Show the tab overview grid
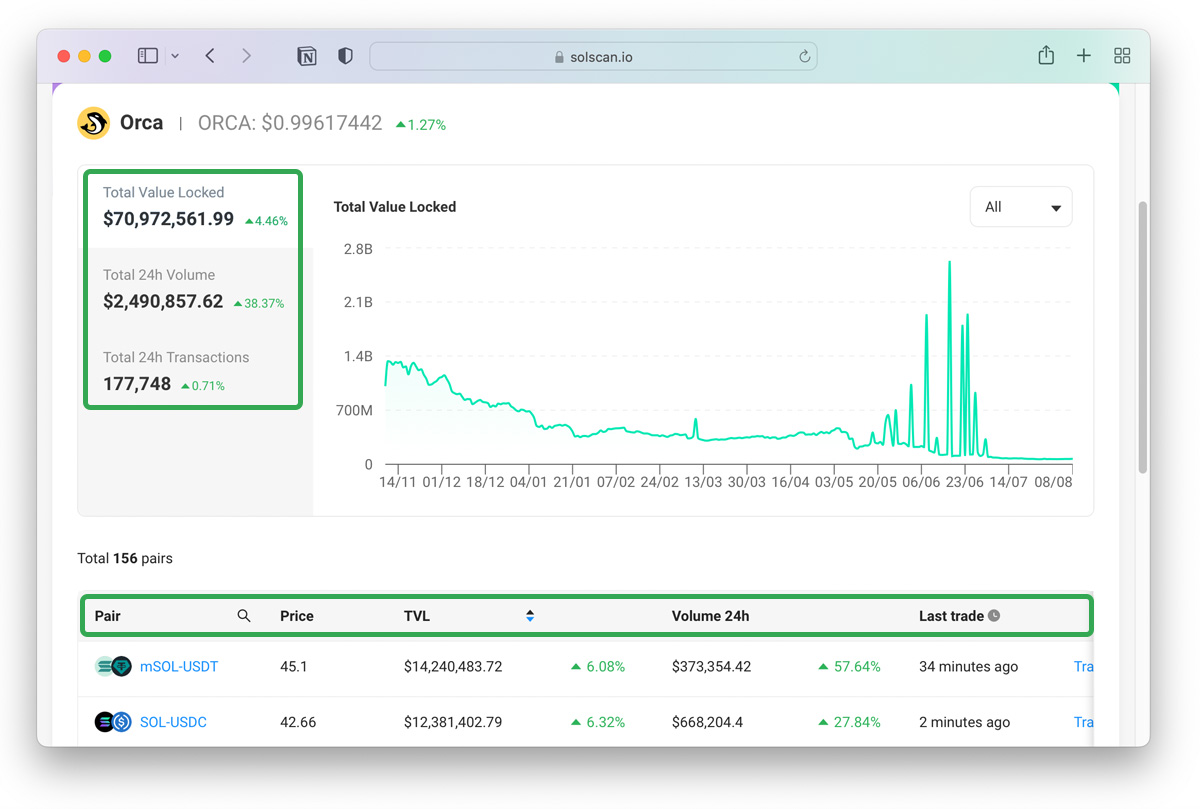Image resolution: width=1200 pixels, height=809 pixels. (1122, 56)
